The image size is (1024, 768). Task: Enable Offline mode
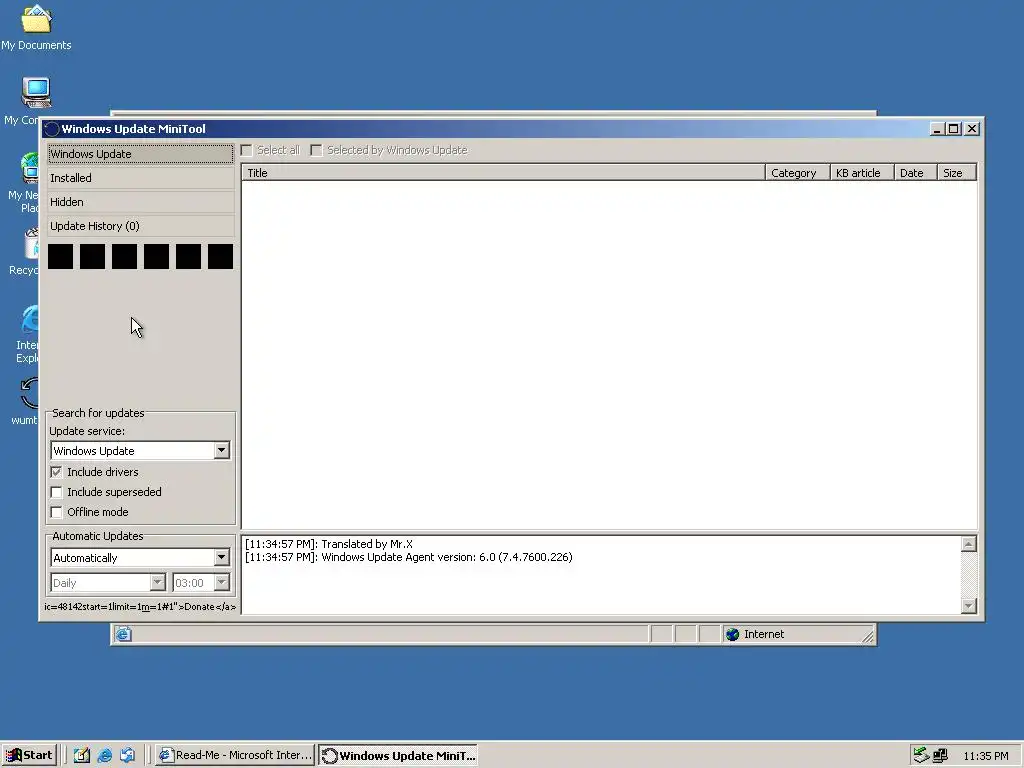point(57,513)
